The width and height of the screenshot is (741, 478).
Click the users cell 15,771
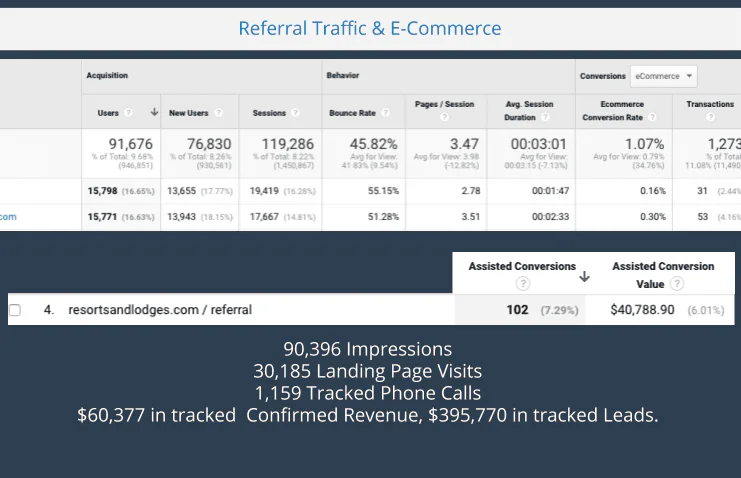tap(102, 217)
